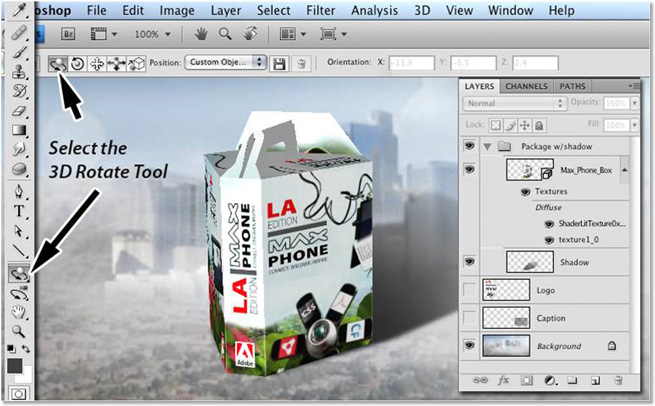Open the Layer menu
The width and height of the screenshot is (655, 406).
tap(226, 10)
